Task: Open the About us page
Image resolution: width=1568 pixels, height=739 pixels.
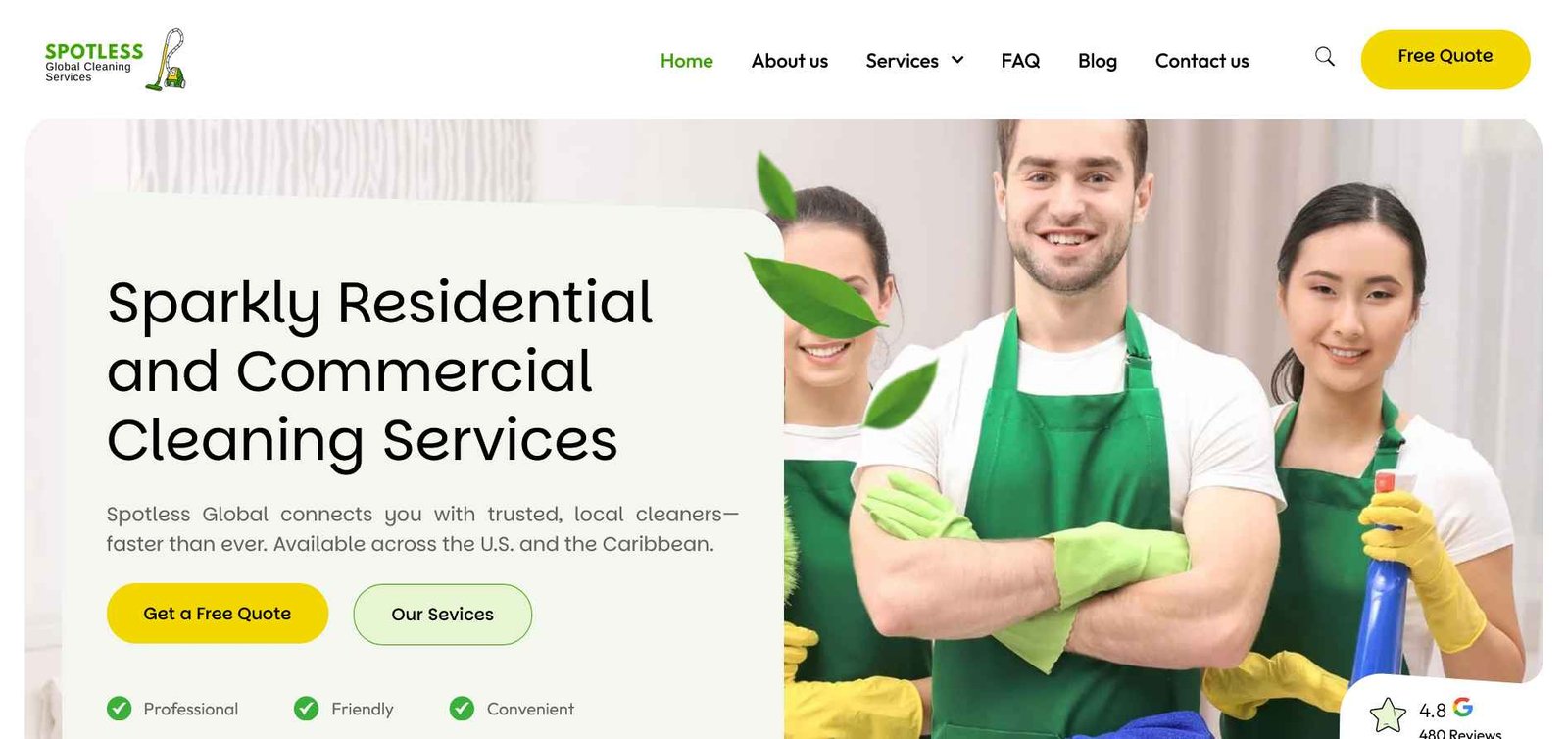Action: pyautogui.click(x=790, y=61)
